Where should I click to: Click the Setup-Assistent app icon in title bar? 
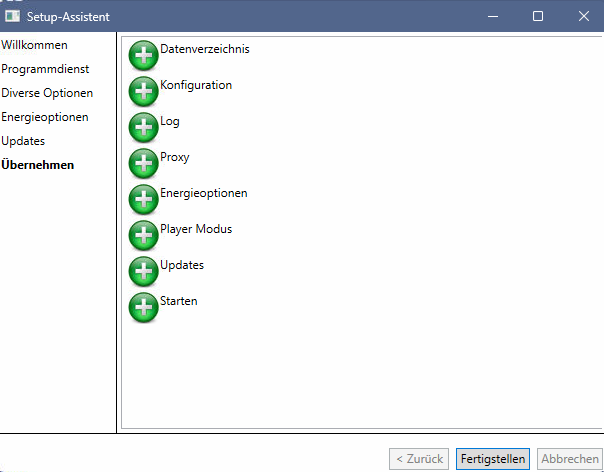[x=12, y=16]
